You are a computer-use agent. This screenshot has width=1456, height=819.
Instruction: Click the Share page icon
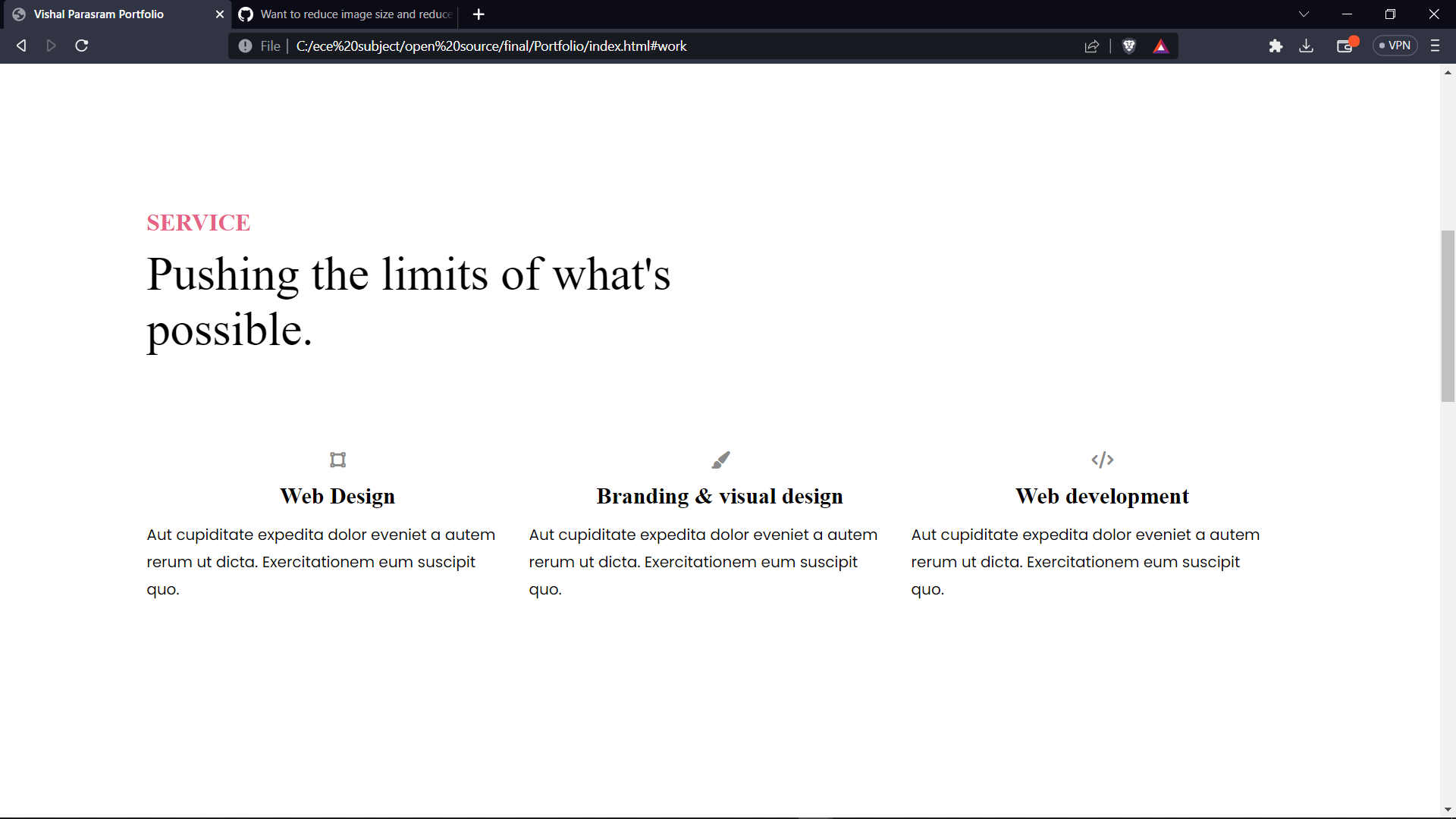[x=1092, y=45]
